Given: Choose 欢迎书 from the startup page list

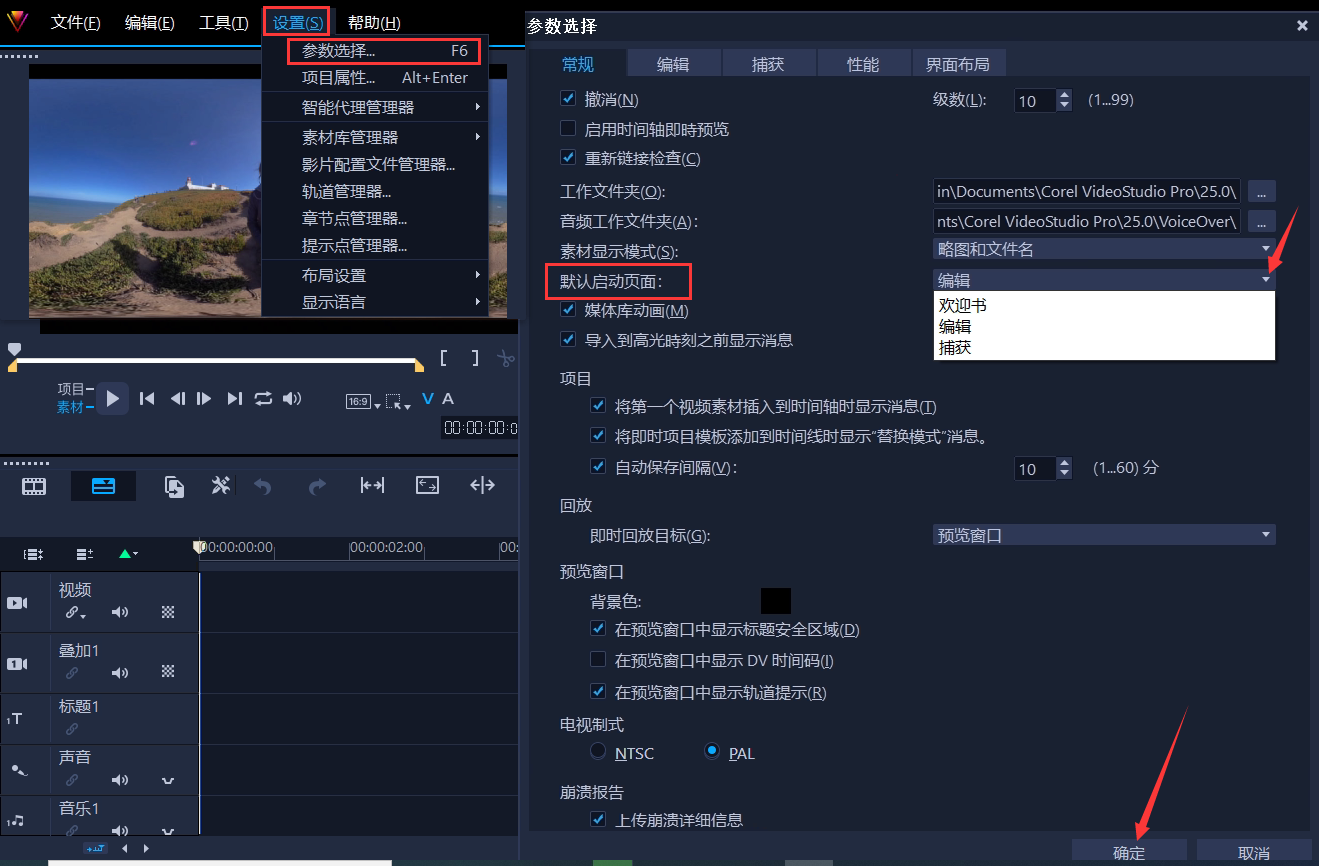Looking at the screenshot, I should [x=963, y=306].
